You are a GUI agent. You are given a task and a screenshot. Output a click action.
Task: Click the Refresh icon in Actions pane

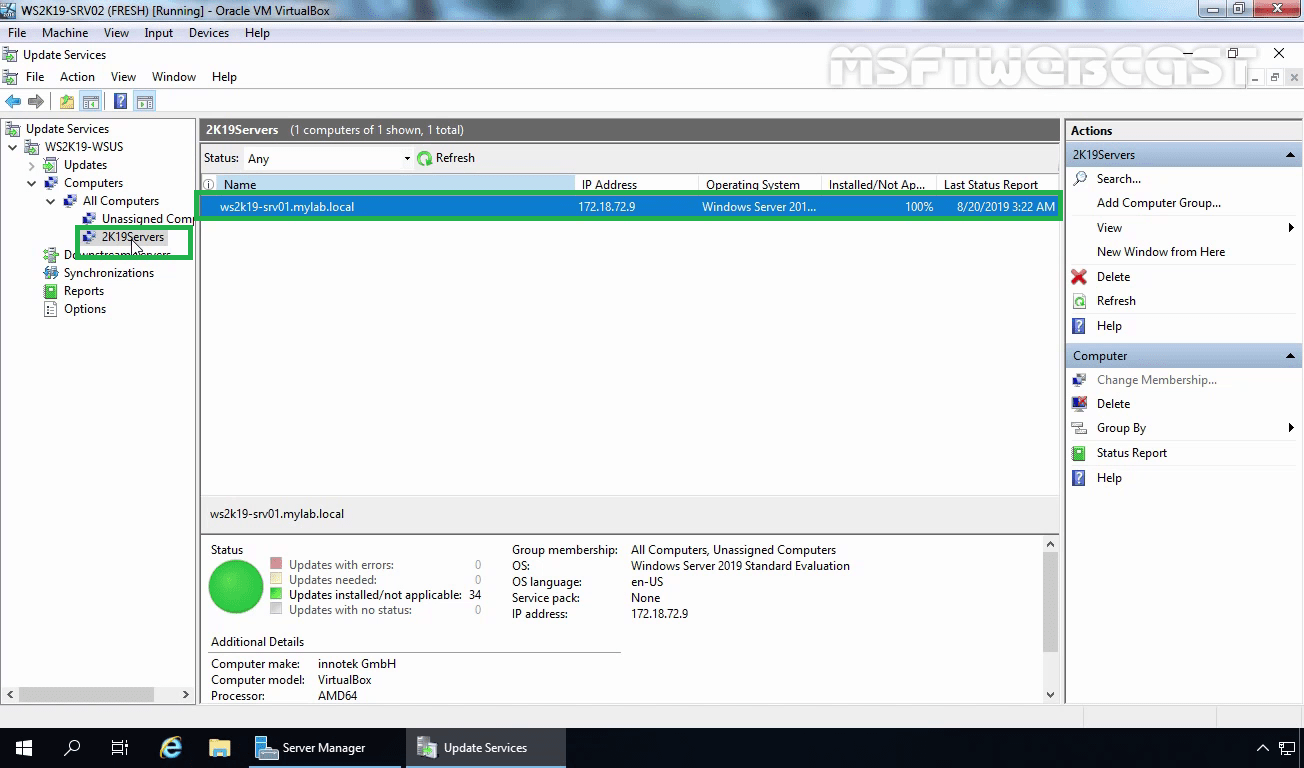[x=1079, y=301]
